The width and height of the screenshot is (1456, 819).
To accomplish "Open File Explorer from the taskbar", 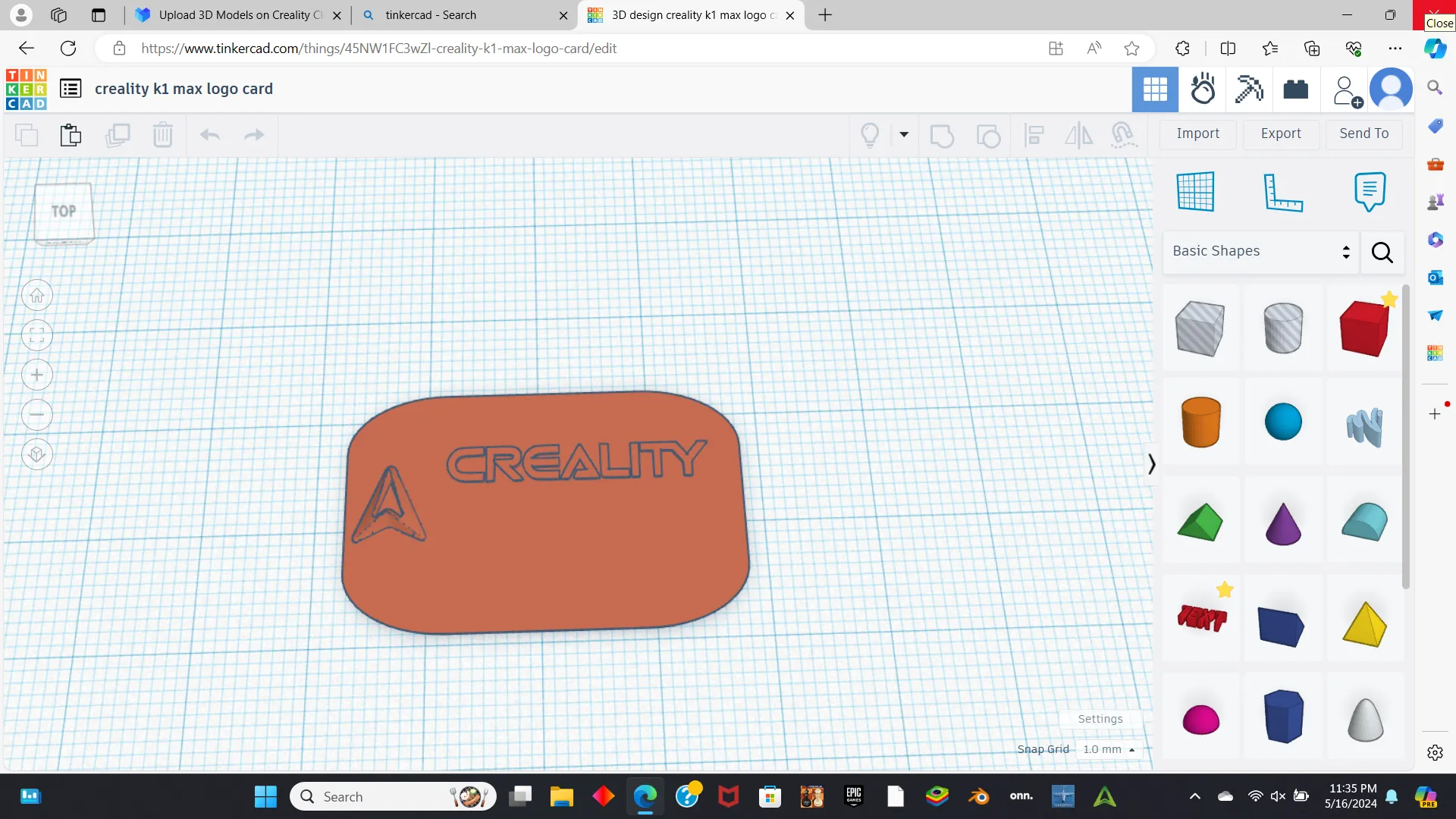I will pyautogui.click(x=561, y=796).
